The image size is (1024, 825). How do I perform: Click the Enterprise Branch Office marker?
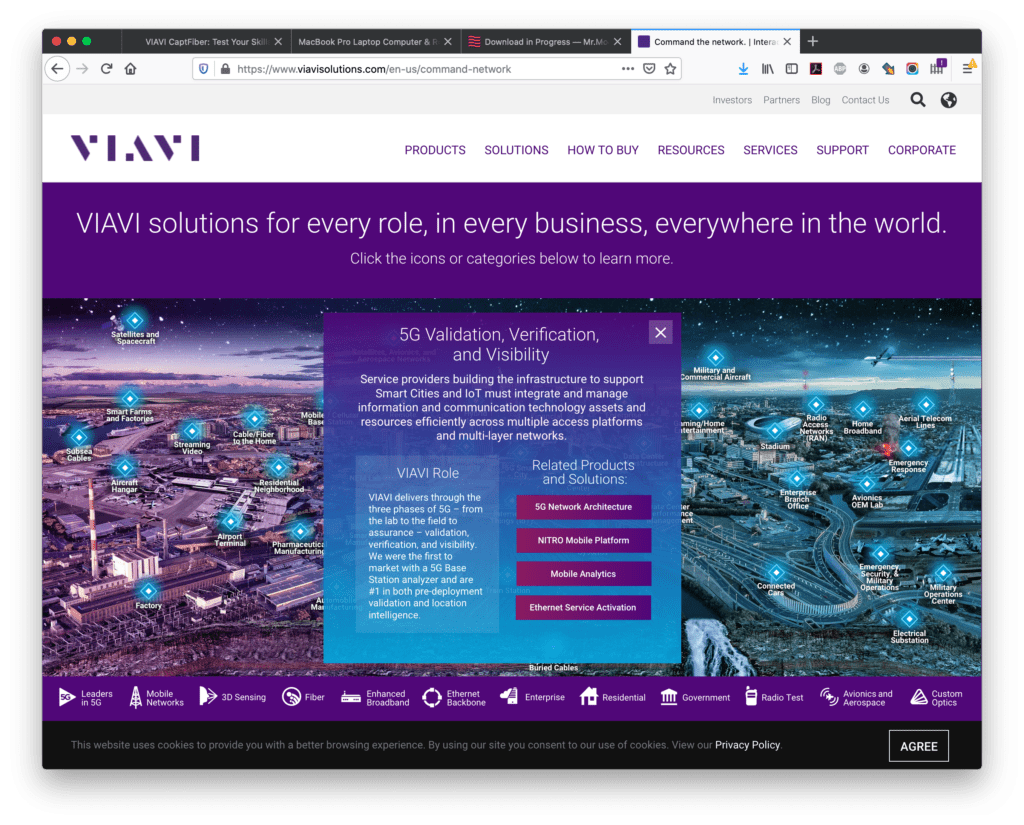tap(797, 478)
